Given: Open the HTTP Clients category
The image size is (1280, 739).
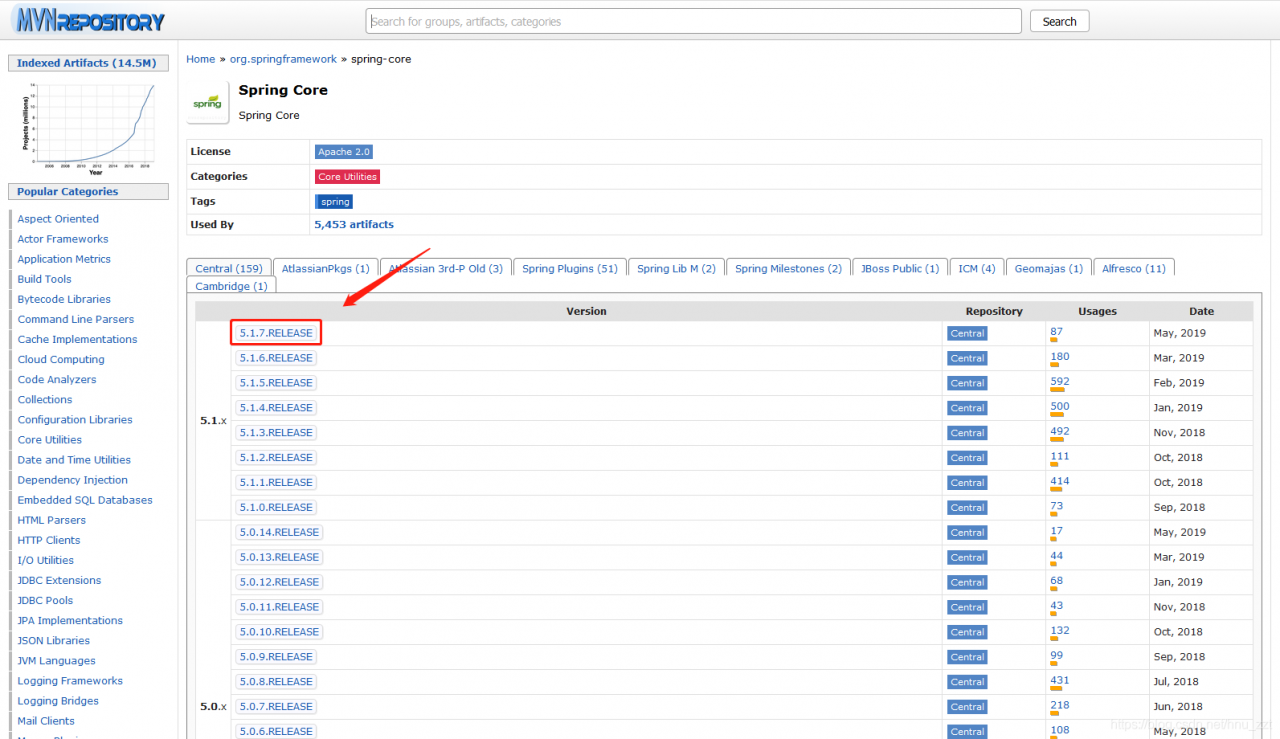Looking at the screenshot, I should [49, 540].
